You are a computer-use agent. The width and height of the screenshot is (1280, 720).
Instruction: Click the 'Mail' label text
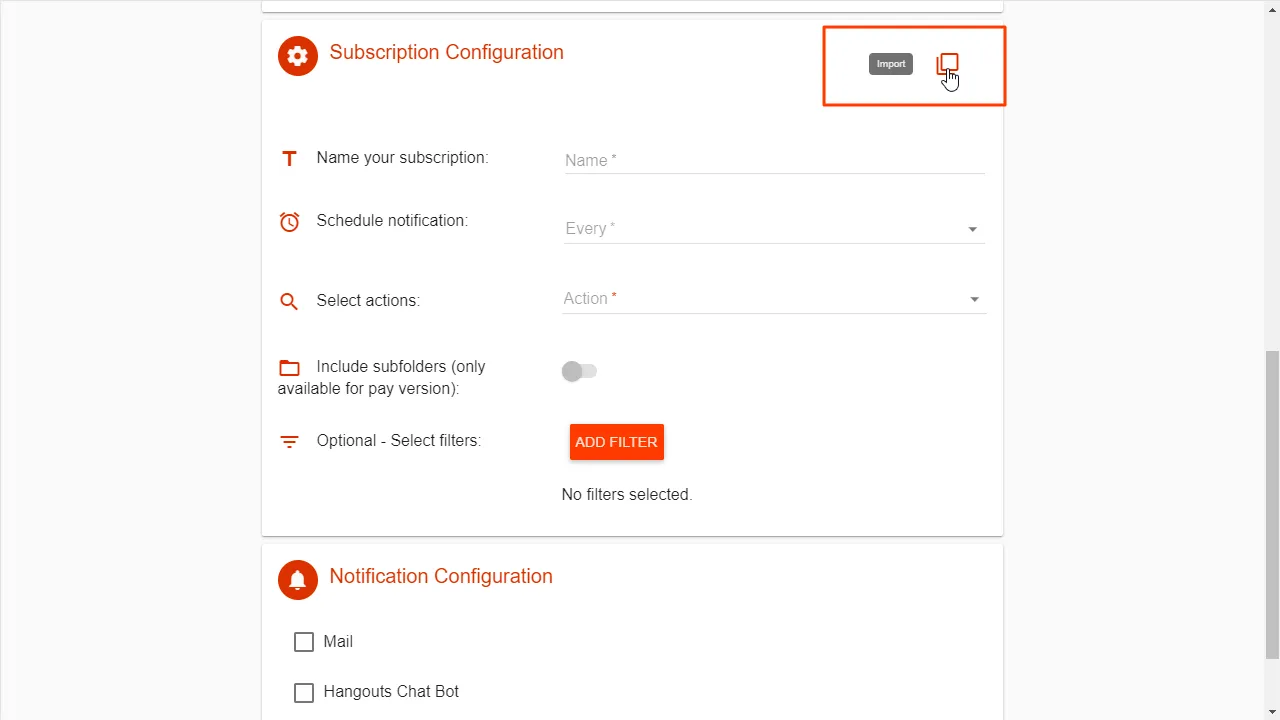tap(338, 642)
